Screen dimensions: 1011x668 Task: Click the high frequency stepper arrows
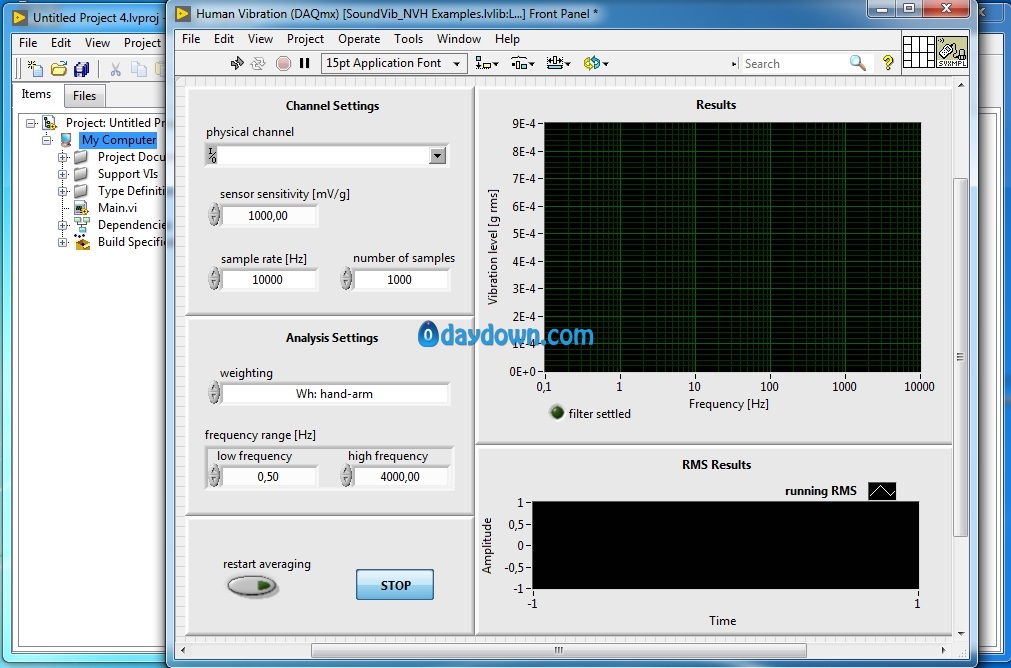pos(347,476)
